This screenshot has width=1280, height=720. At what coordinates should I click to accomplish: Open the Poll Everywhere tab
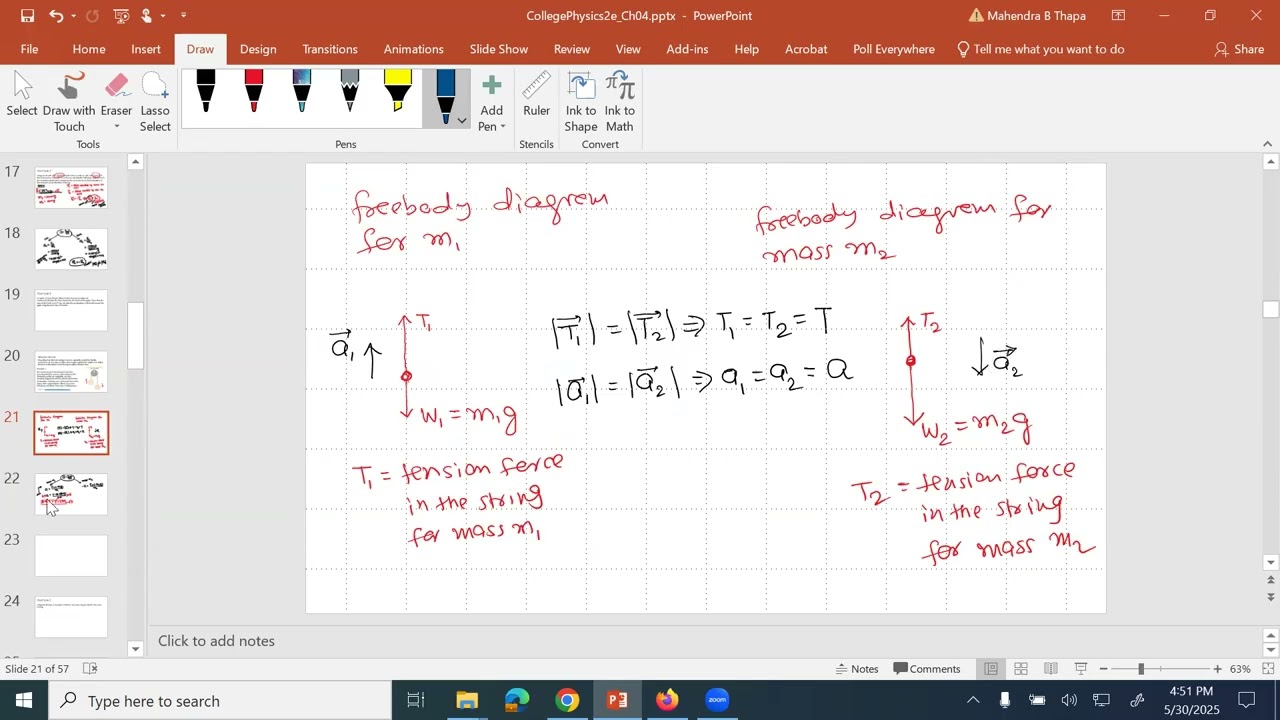894,49
